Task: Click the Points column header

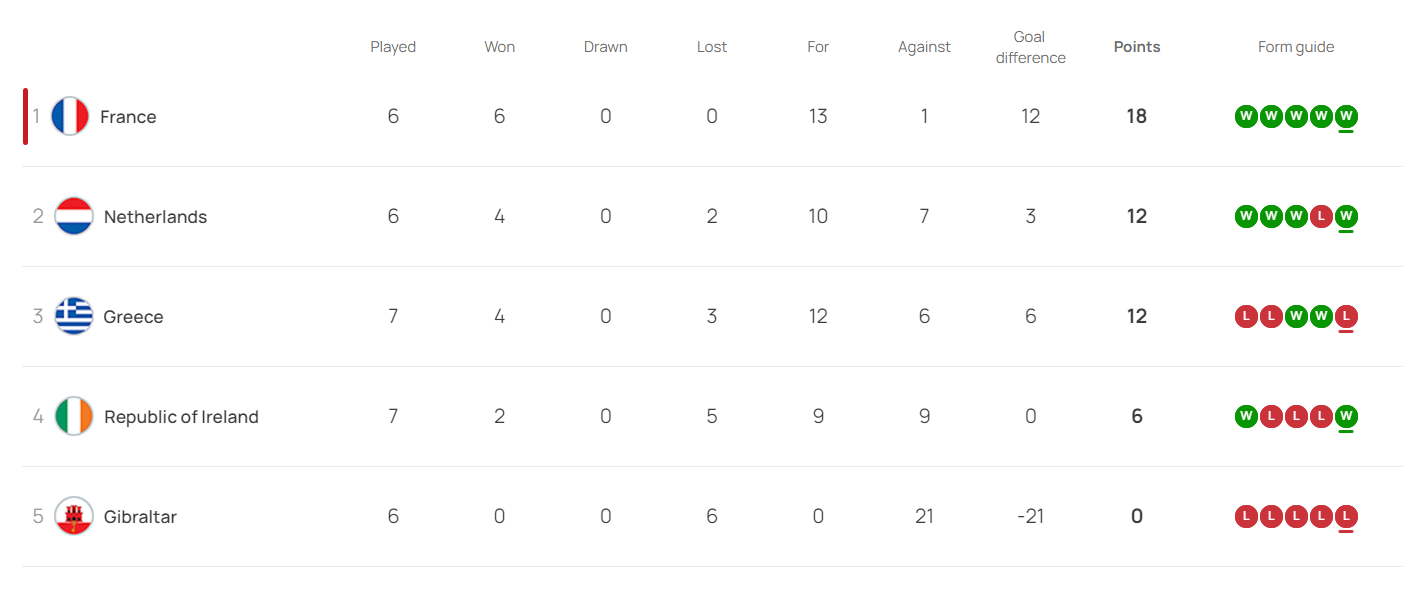Action: 1136,47
